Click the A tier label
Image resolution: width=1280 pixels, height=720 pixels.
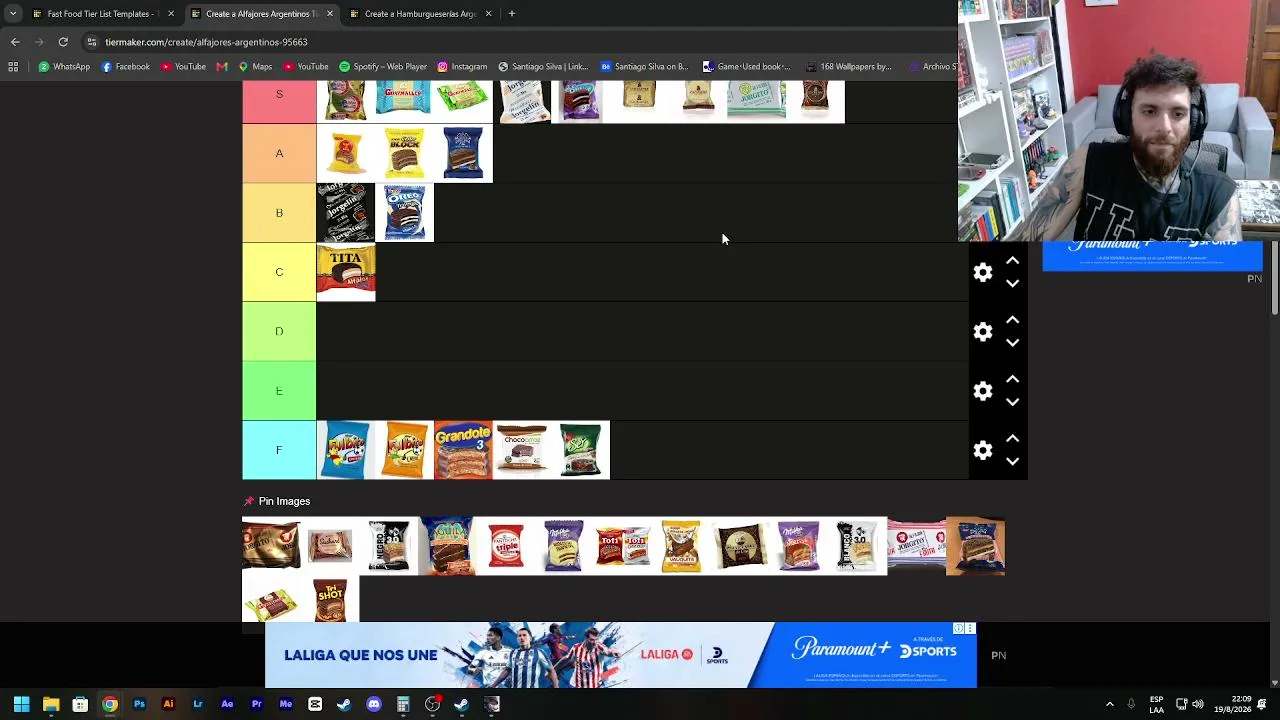(279, 153)
